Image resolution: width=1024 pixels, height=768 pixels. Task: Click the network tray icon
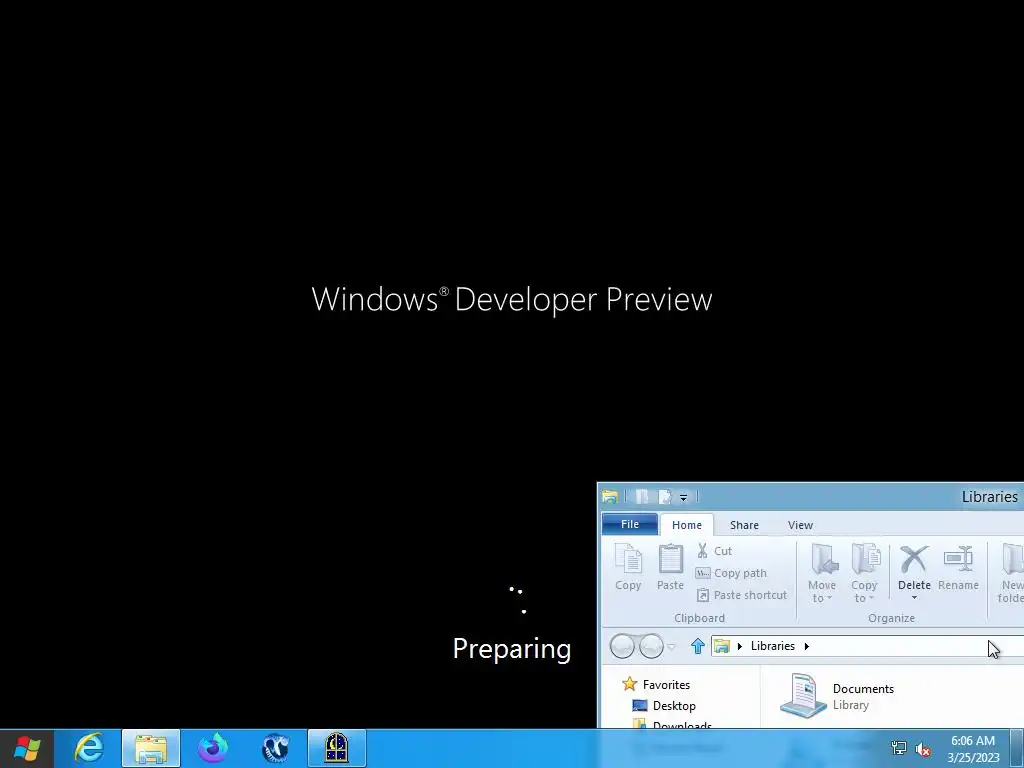(899, 748)
